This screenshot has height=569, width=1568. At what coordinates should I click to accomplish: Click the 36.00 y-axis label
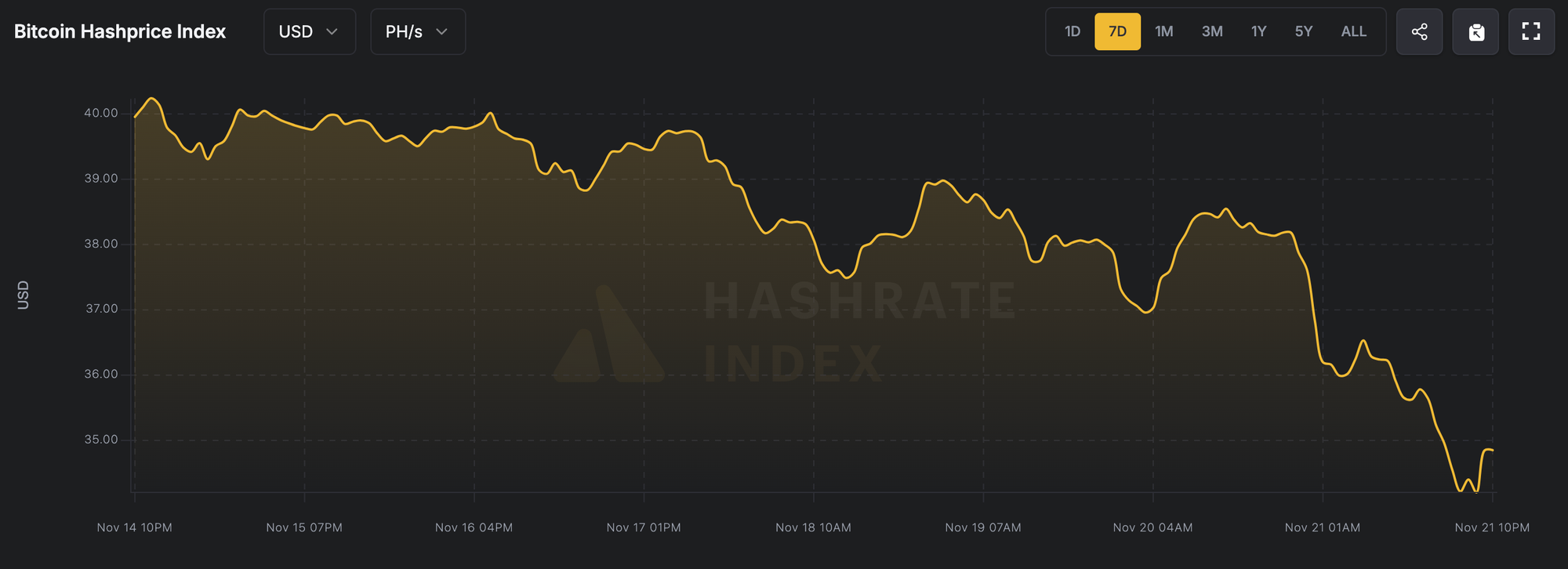tap(101, 374)
